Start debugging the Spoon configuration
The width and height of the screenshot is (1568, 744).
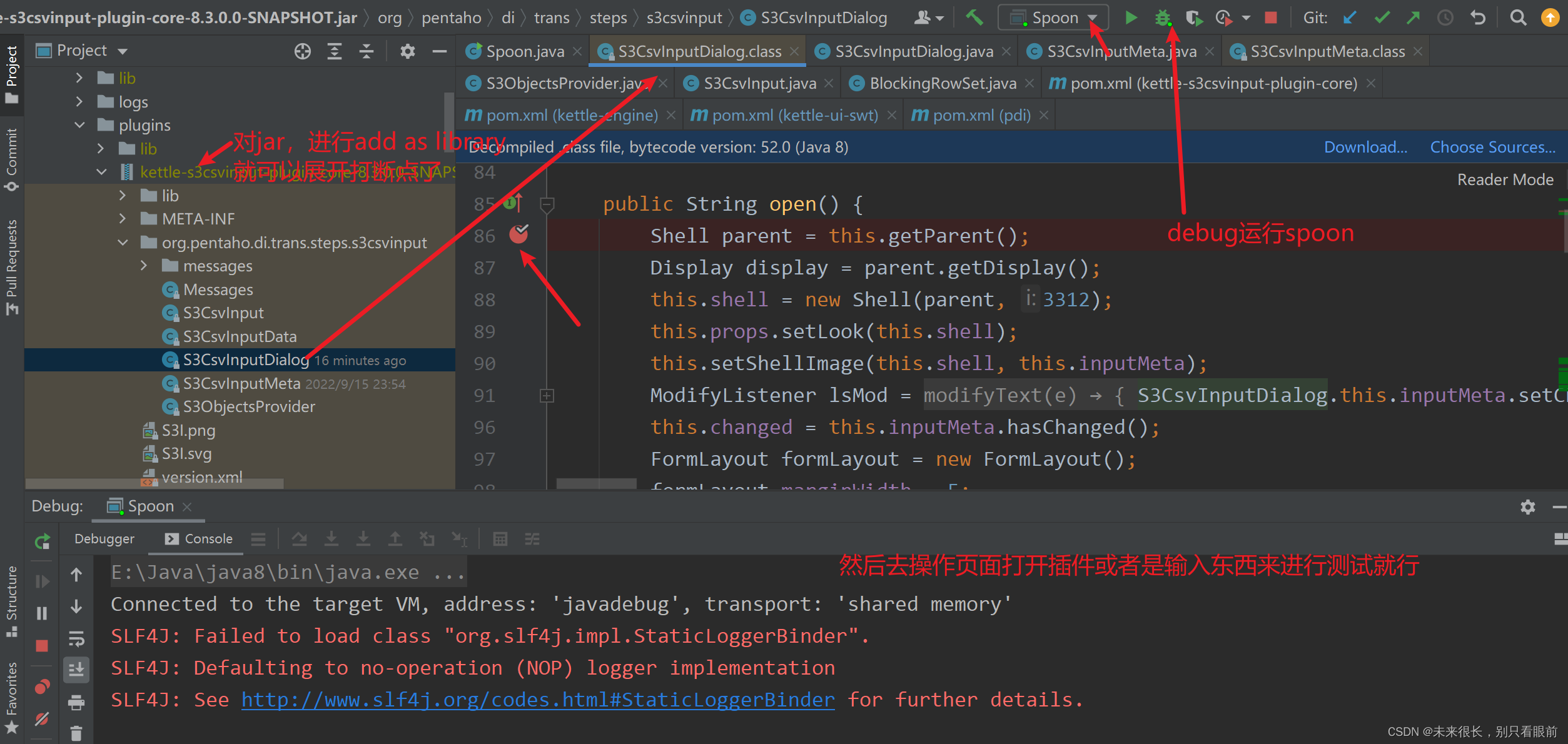click(x=1162, y=18)
